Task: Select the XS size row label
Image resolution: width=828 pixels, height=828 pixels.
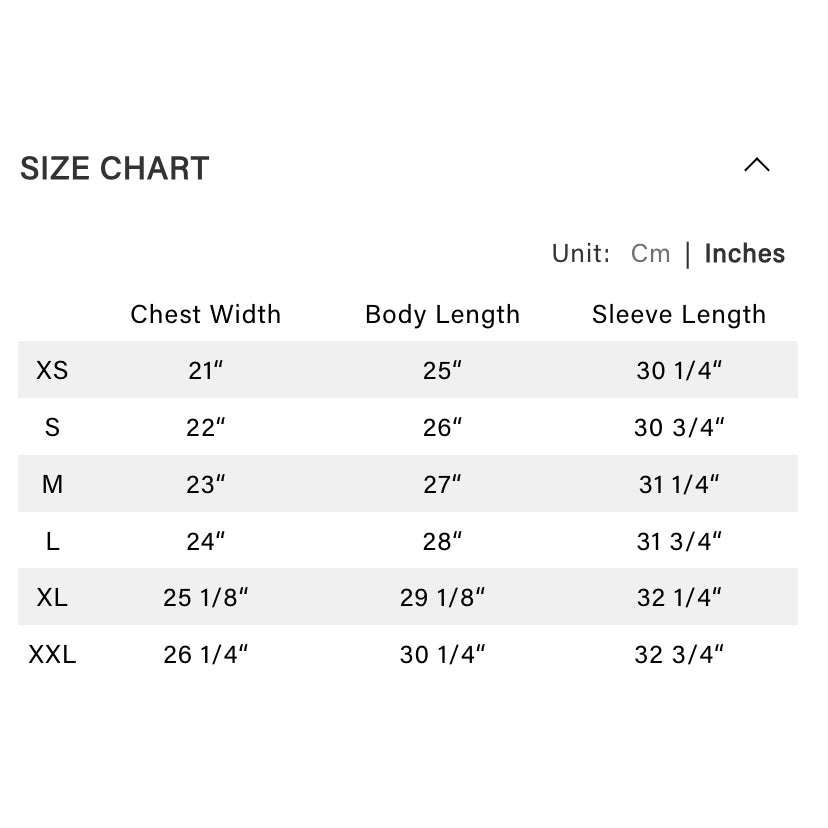Action: [x=52, y=370]
